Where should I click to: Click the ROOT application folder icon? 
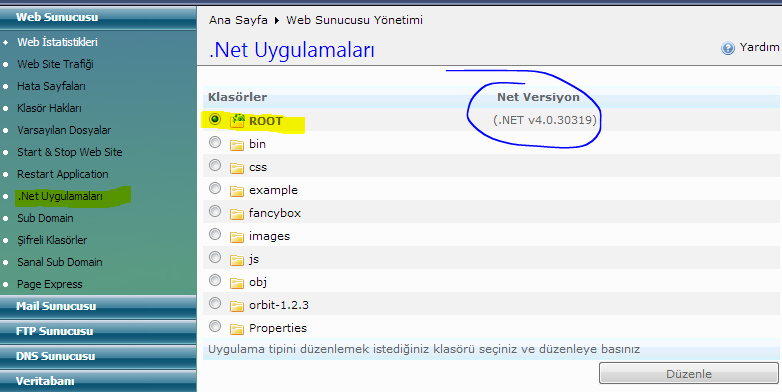(x=237, y=121)
